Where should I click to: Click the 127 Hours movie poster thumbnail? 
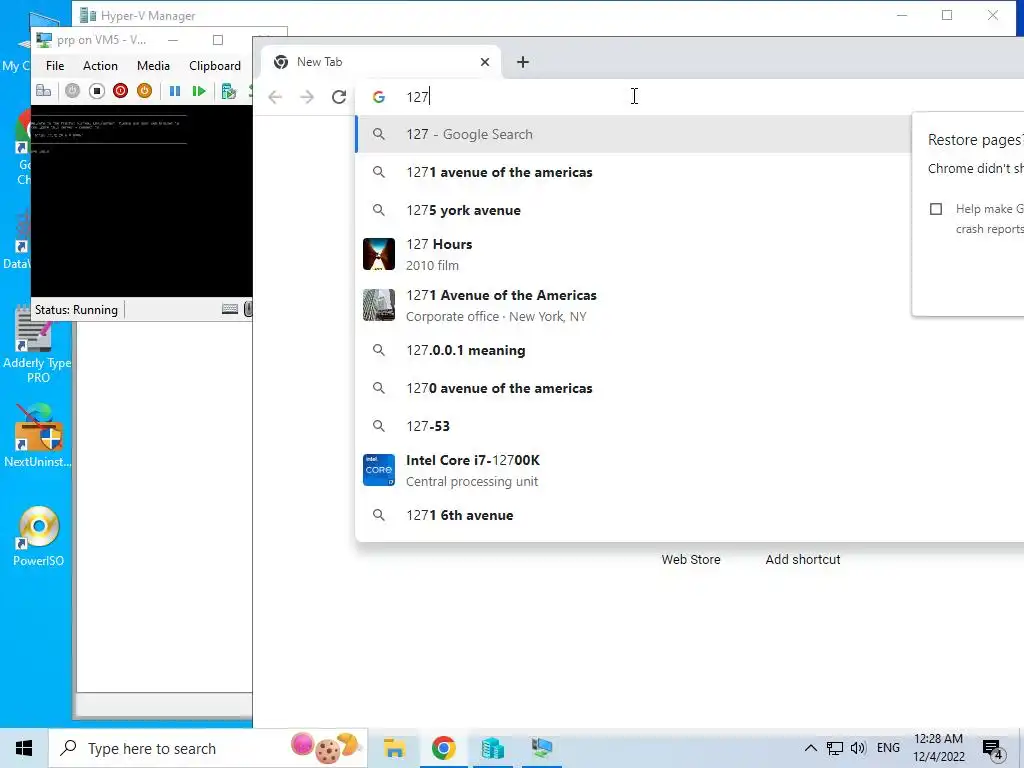click(x=379, y=254)
